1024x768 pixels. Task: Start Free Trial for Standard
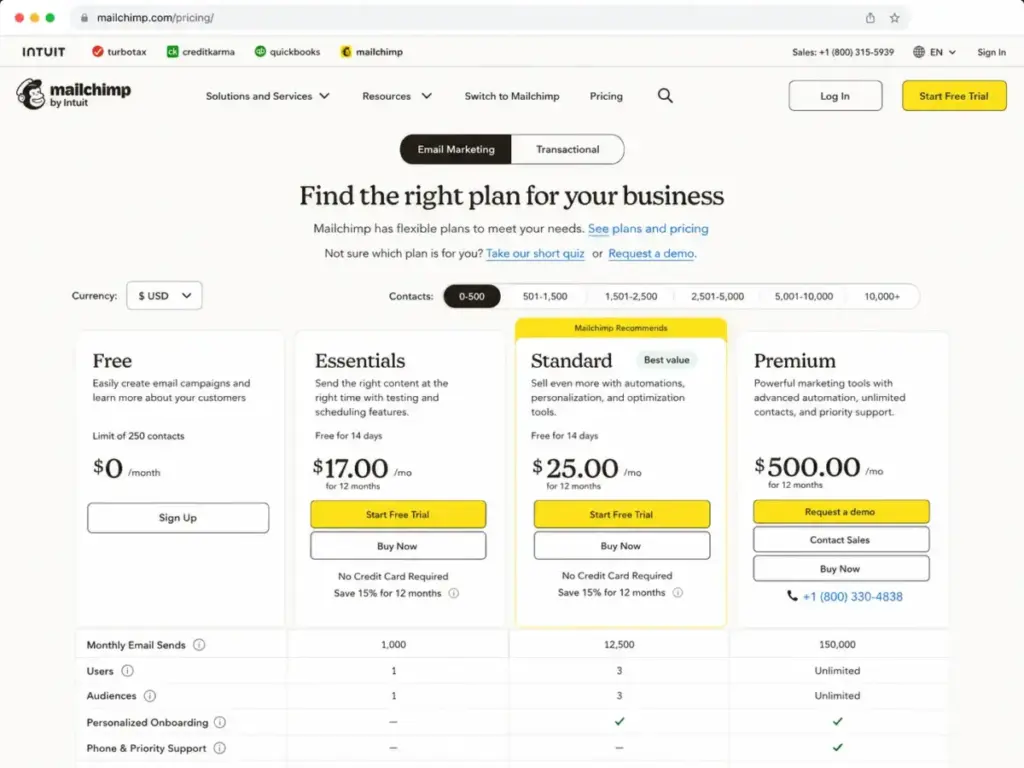point(621,514)
